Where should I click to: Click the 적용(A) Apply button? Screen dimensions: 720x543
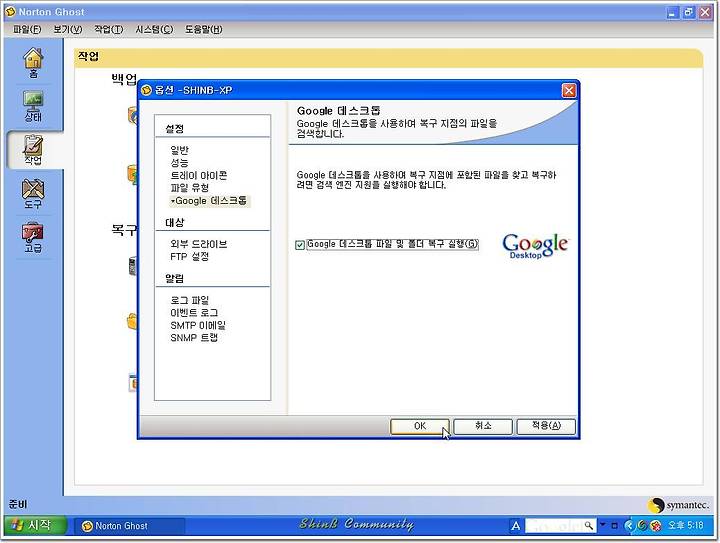click(546, 426)
